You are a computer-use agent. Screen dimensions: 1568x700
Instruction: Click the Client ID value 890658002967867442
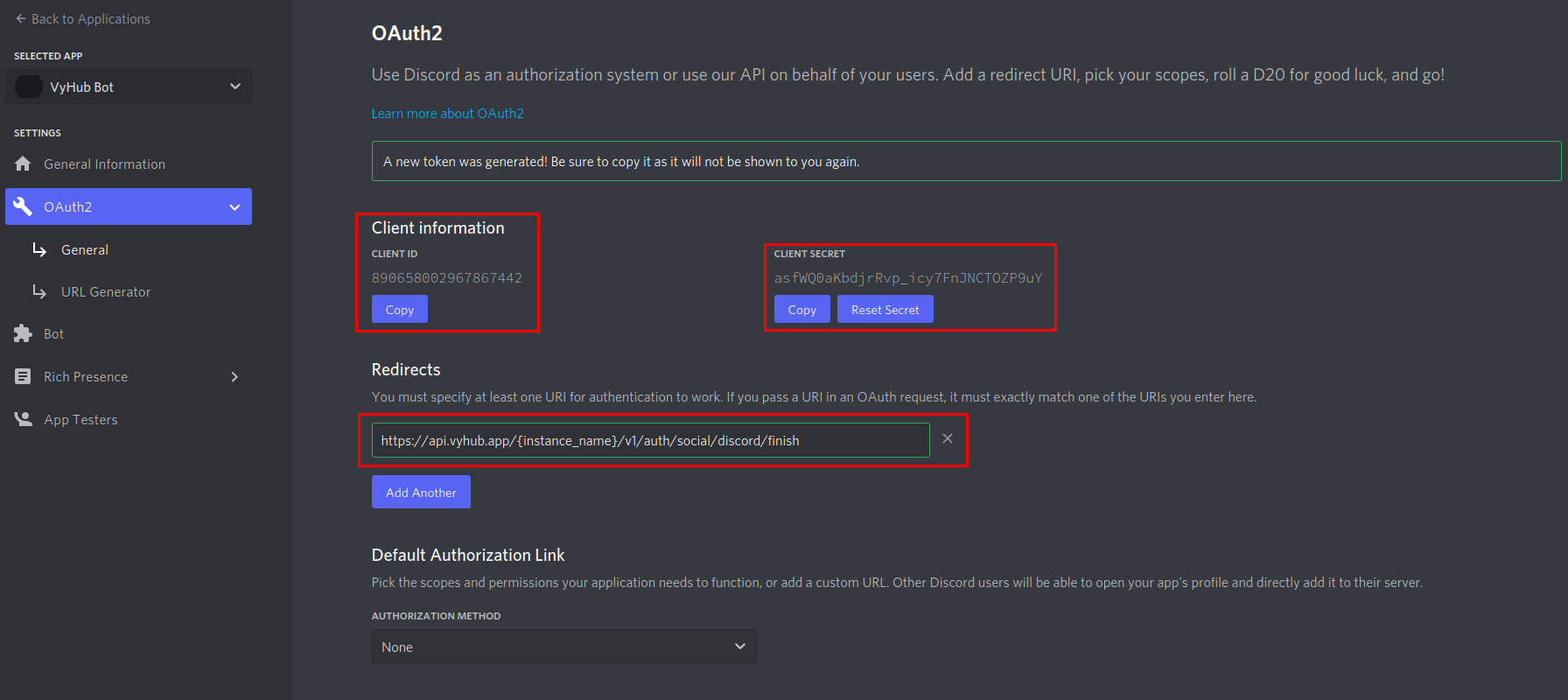click(447, 277)
